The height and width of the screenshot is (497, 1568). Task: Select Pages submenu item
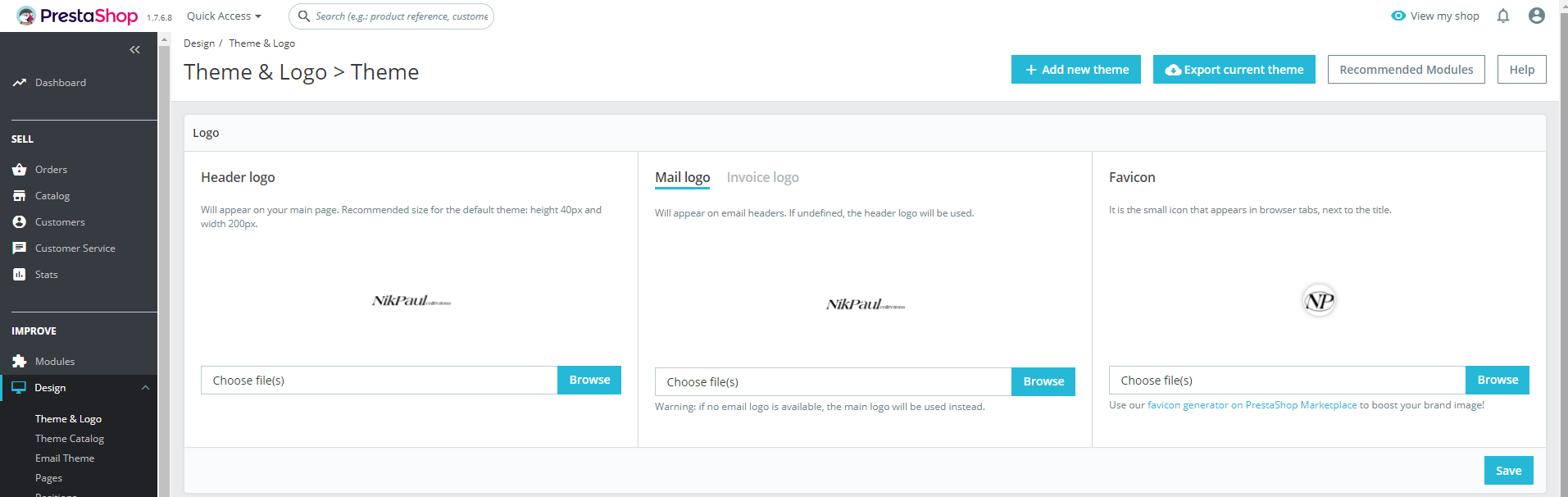click(x=48, y=478)
